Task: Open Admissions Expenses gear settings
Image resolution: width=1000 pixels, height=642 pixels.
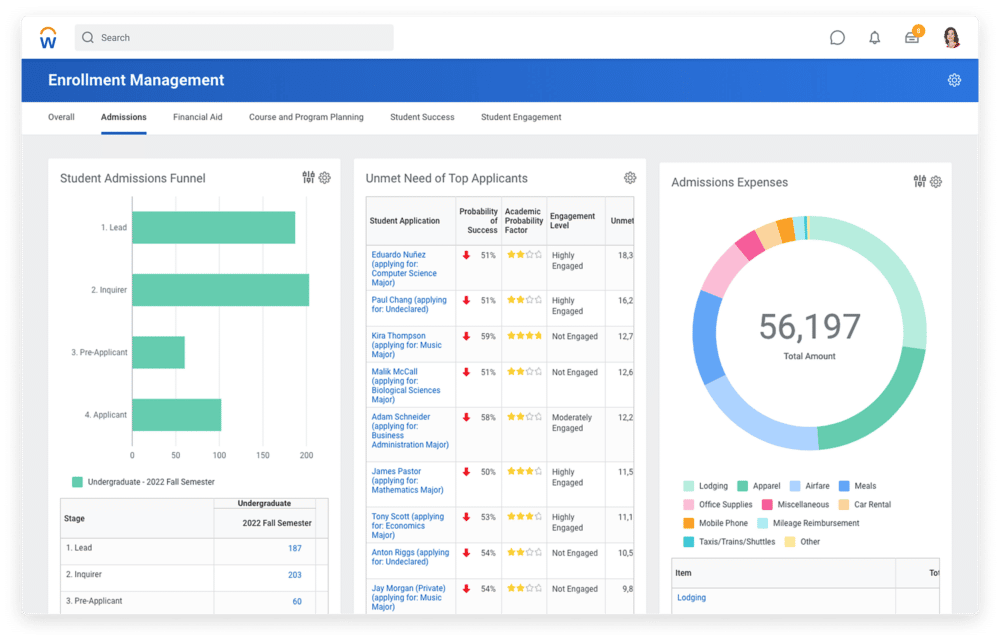Action: pos(936,182)
